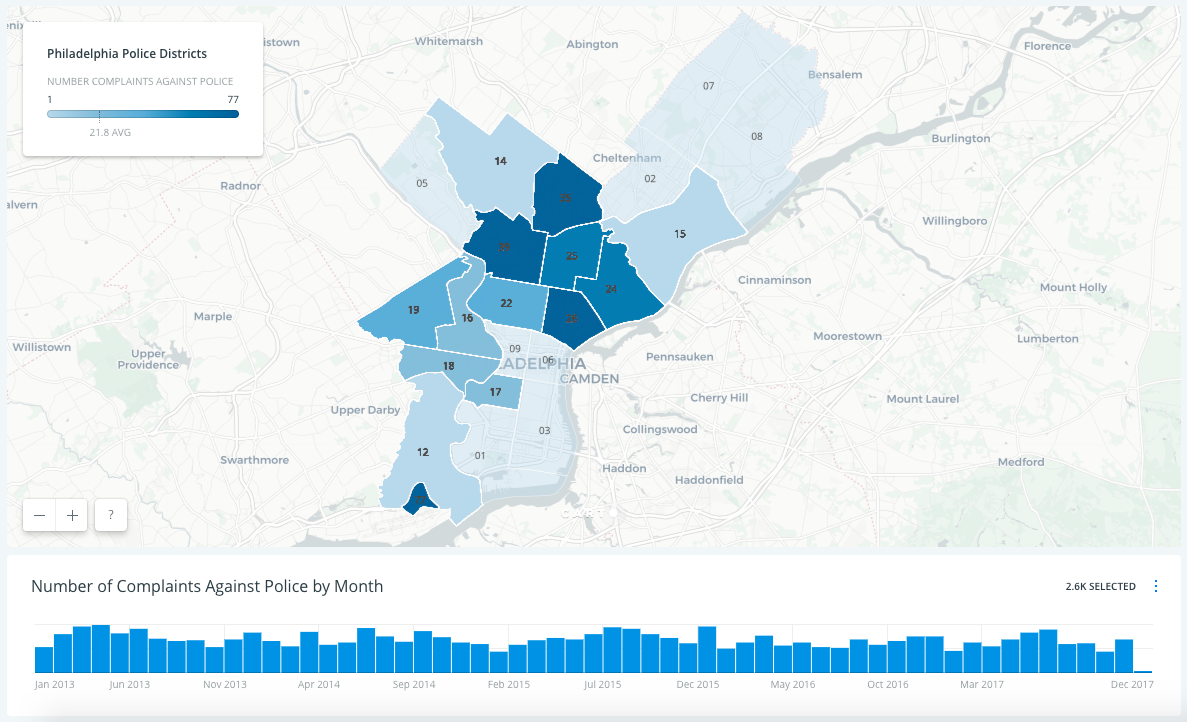The image size is (1187, 722).
Task: Open the histogram widget three-dot menu
Action: (1156, 586)
